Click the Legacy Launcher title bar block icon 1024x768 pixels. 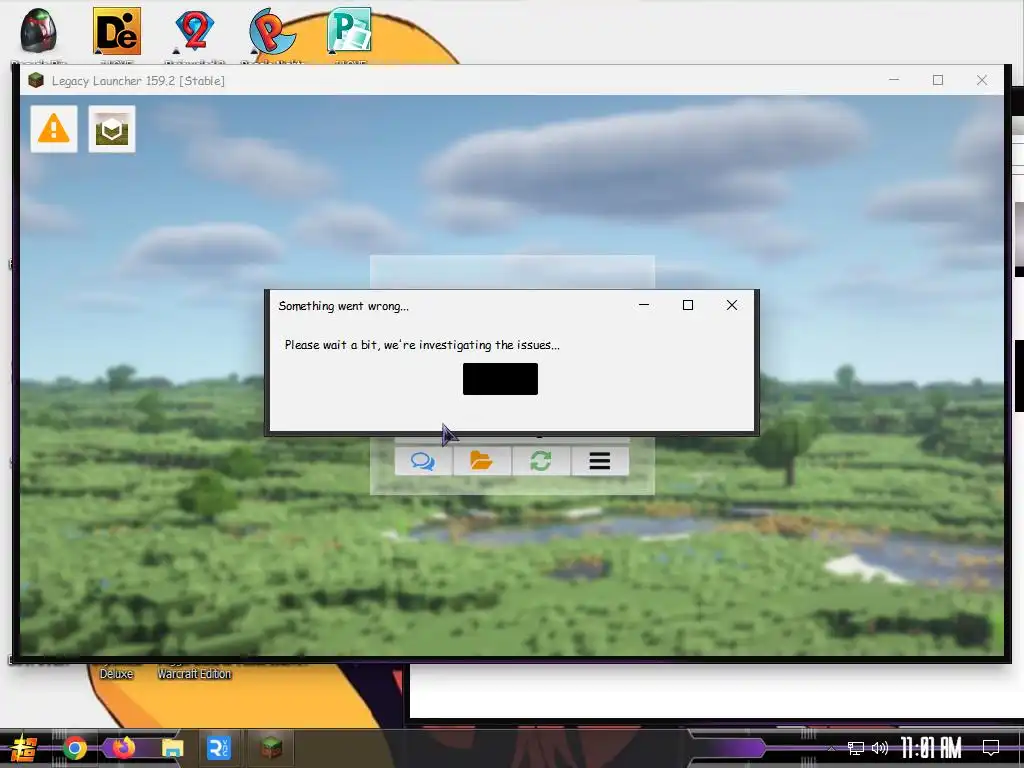coord(36,80)
